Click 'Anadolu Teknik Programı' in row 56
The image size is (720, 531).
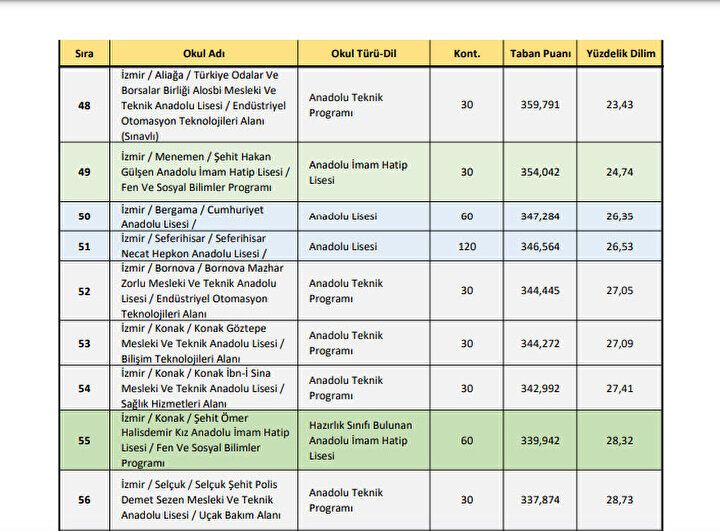[346, 500]
